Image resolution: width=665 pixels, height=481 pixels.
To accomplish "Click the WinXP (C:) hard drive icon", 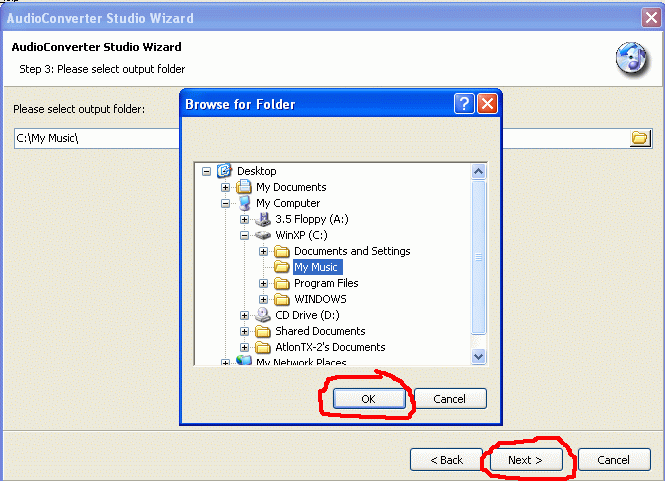I will [263, 235].
